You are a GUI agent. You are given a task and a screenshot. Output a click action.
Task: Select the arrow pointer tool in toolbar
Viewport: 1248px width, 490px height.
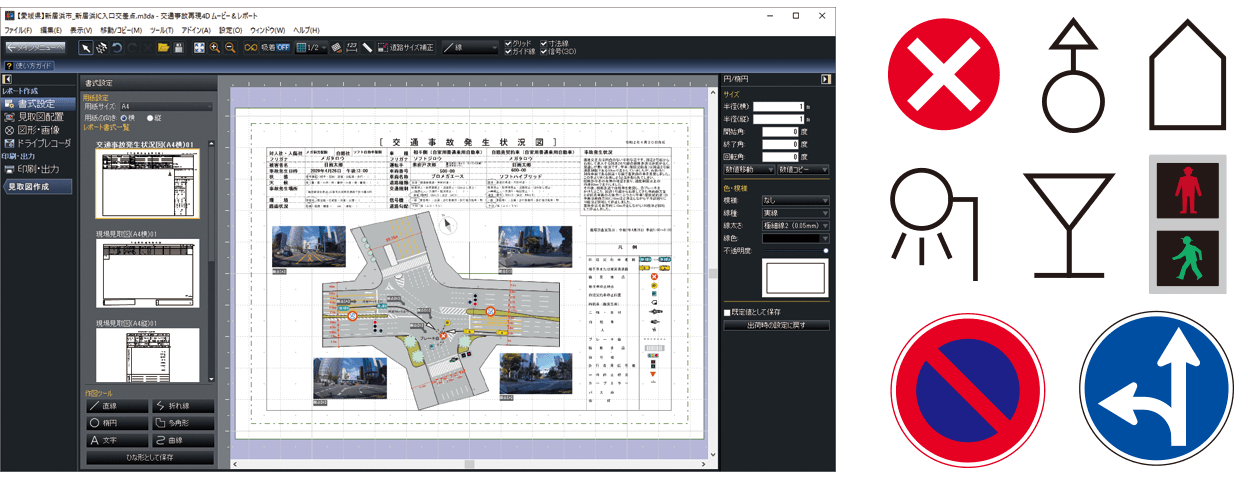86,47
